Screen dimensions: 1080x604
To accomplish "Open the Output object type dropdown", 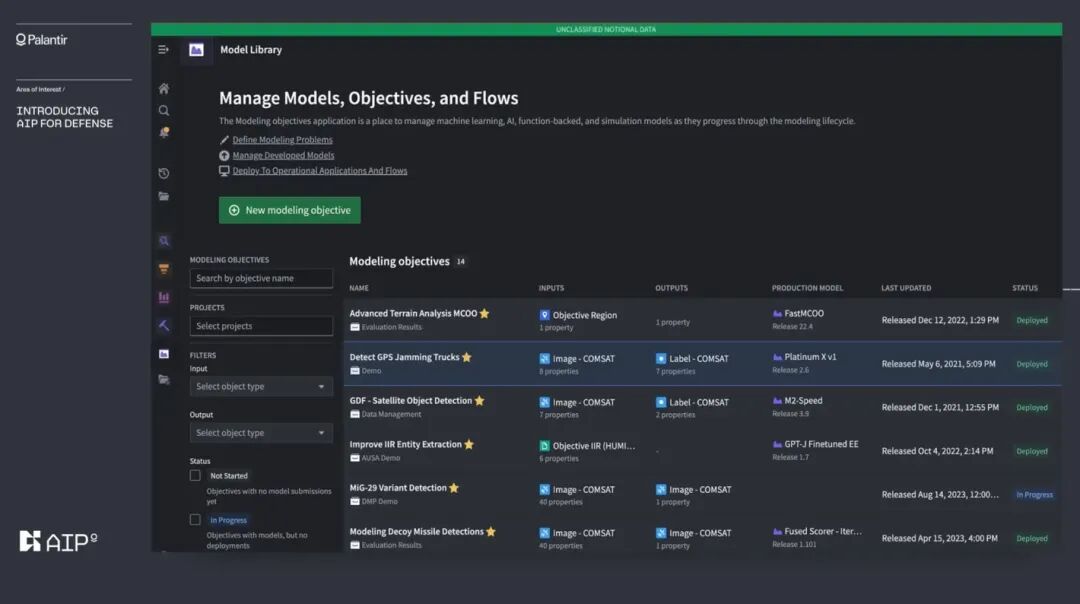I will 261,433.
